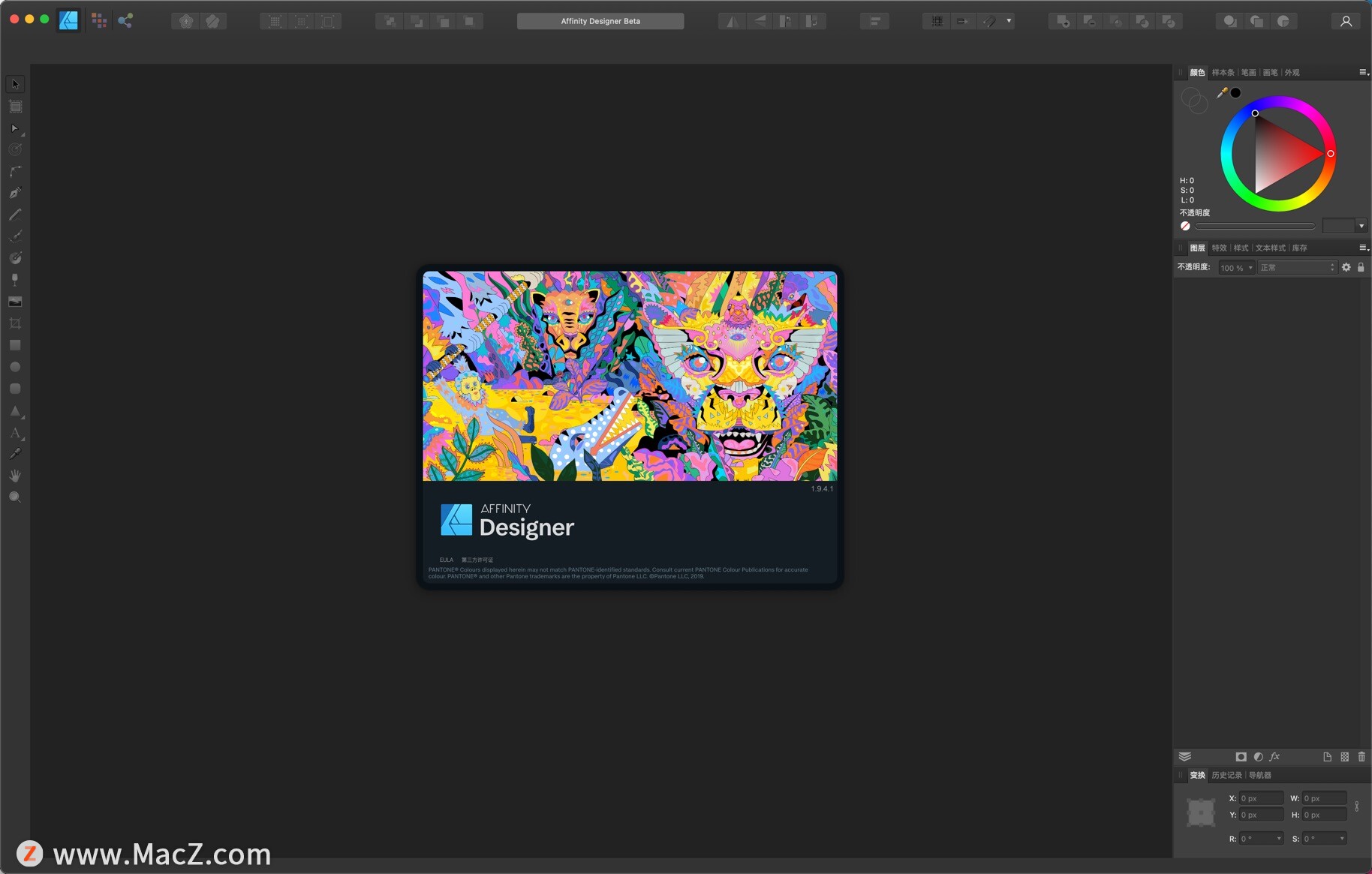Select the Node tool
The width and height of the screenshot is (1372, 874).
(15, 128)
